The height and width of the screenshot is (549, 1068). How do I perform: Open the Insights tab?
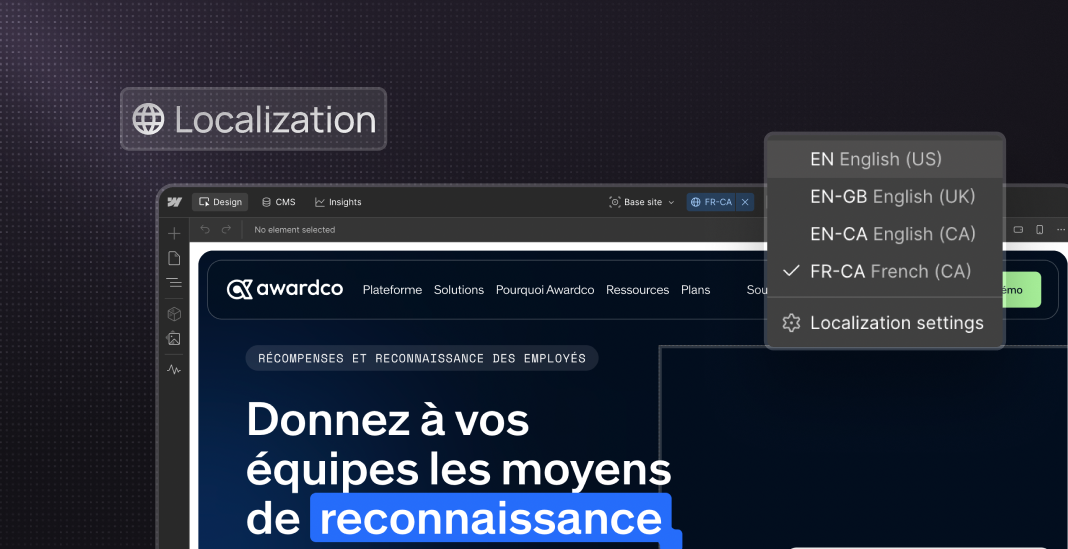tap(338, 202)
